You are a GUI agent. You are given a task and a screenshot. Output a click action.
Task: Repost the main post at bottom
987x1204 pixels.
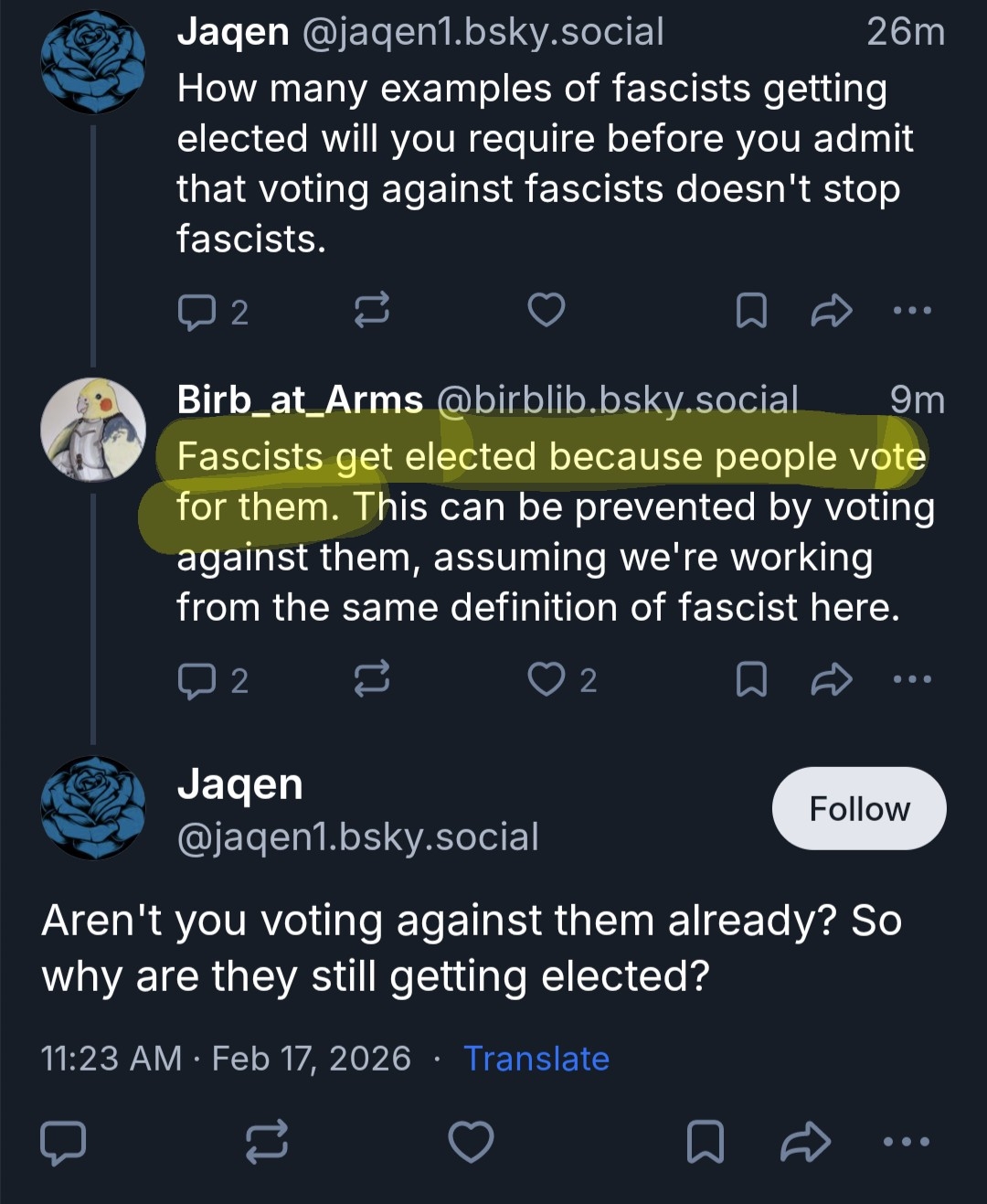(267, 1142)
